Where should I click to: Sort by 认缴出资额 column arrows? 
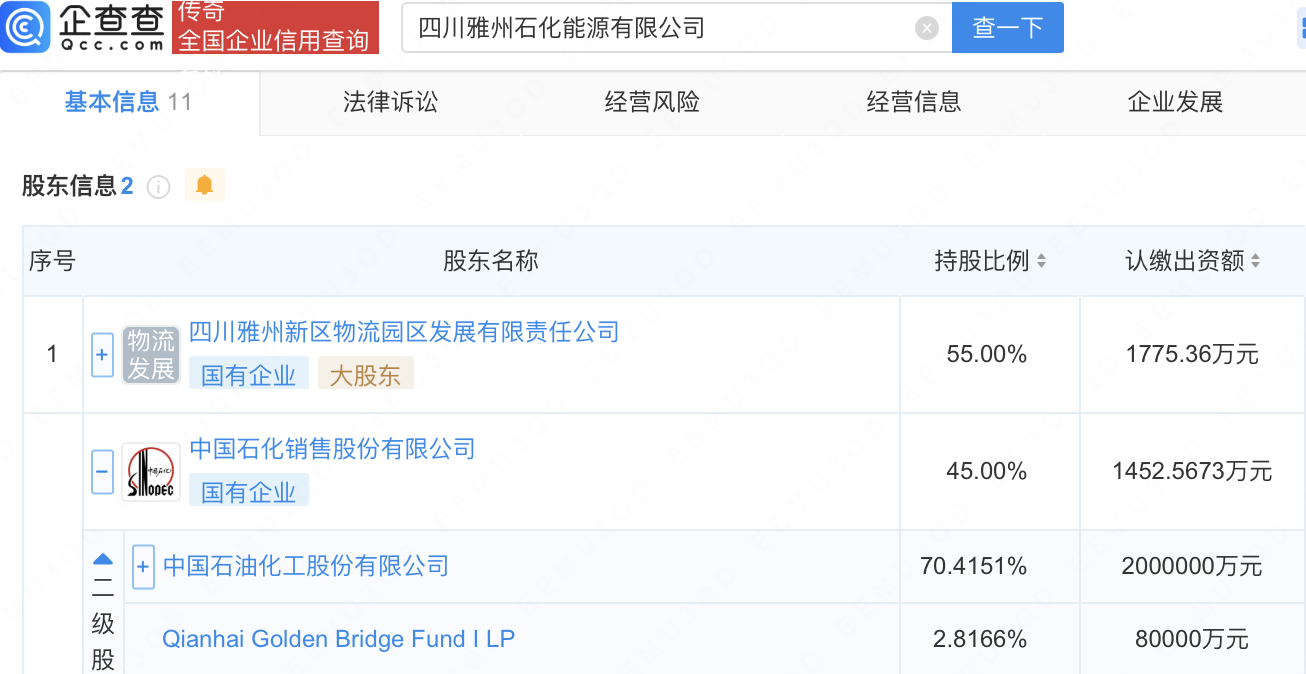(x=1255, y=262)
